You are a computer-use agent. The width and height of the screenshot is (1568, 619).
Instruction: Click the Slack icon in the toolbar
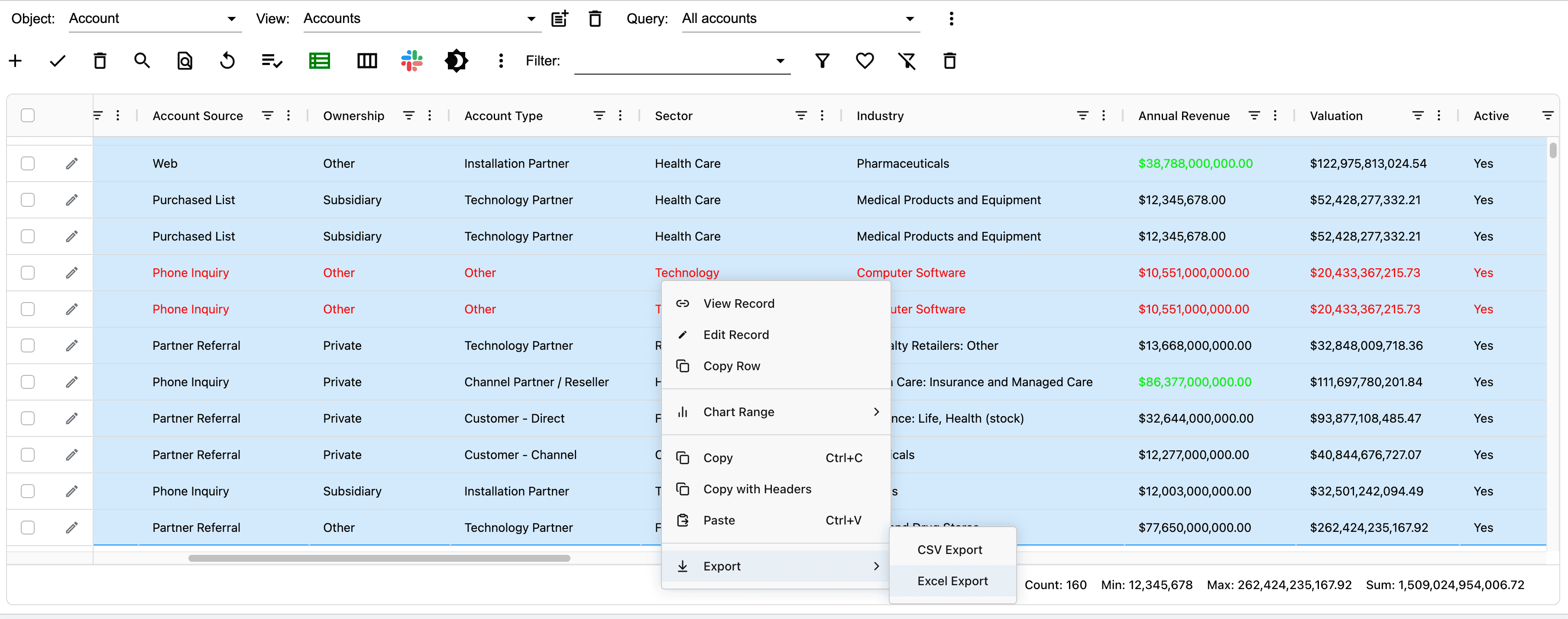[411, 61]
